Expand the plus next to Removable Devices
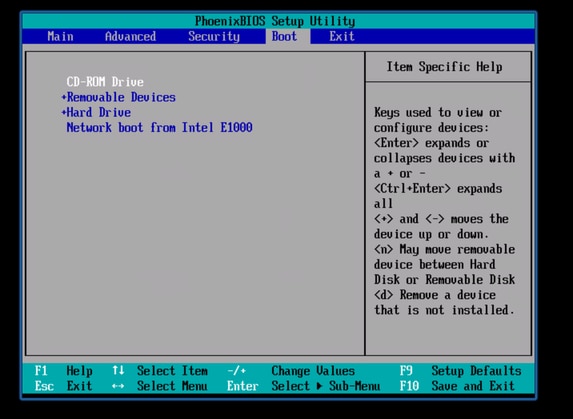 click(x=64, y=97)
